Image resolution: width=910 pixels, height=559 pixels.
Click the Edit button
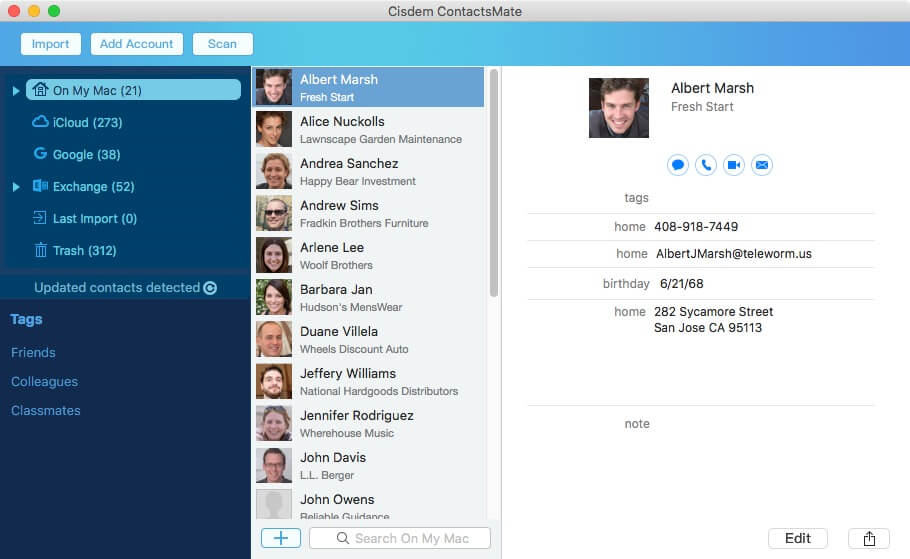tap(797, 538)
